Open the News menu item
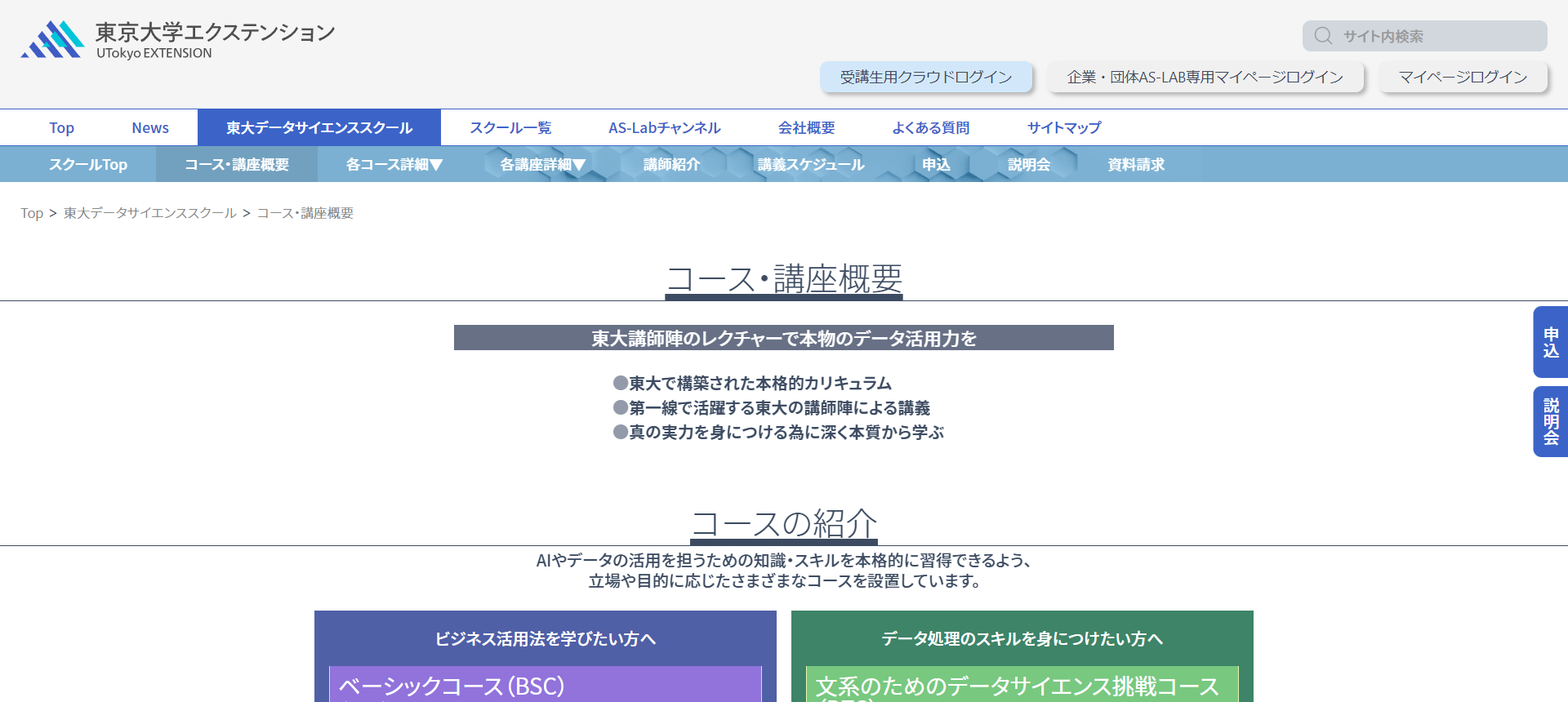Screen dimensions: 1568x702 pyautogui.click(x=150, y=127)
